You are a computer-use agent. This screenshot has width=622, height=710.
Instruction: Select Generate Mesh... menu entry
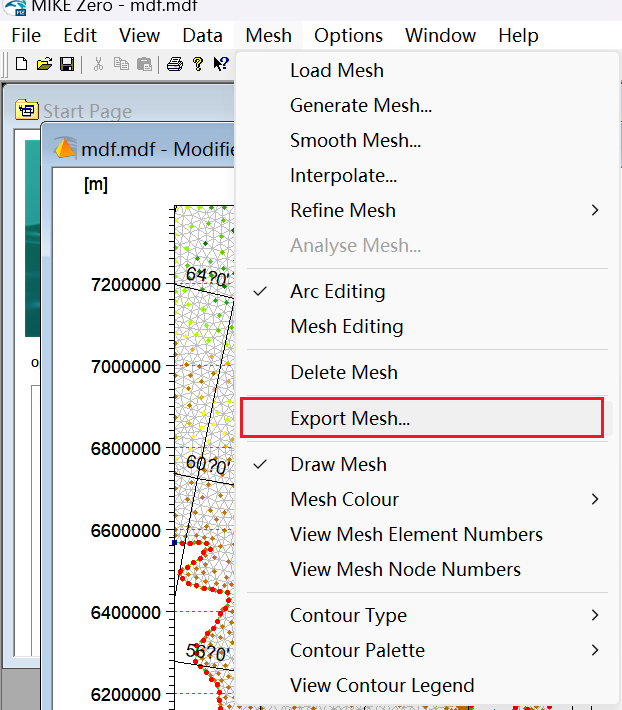tap(427, 106)
